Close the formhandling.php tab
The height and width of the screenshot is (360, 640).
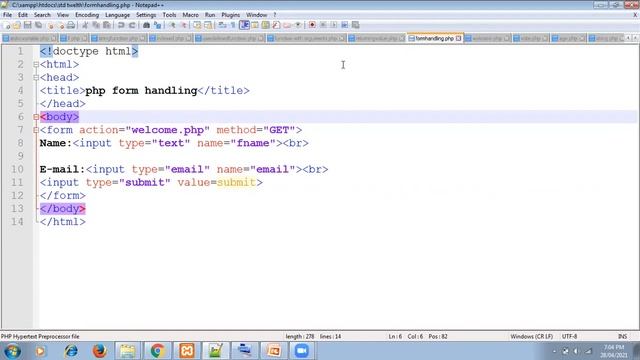coord(458,38)
